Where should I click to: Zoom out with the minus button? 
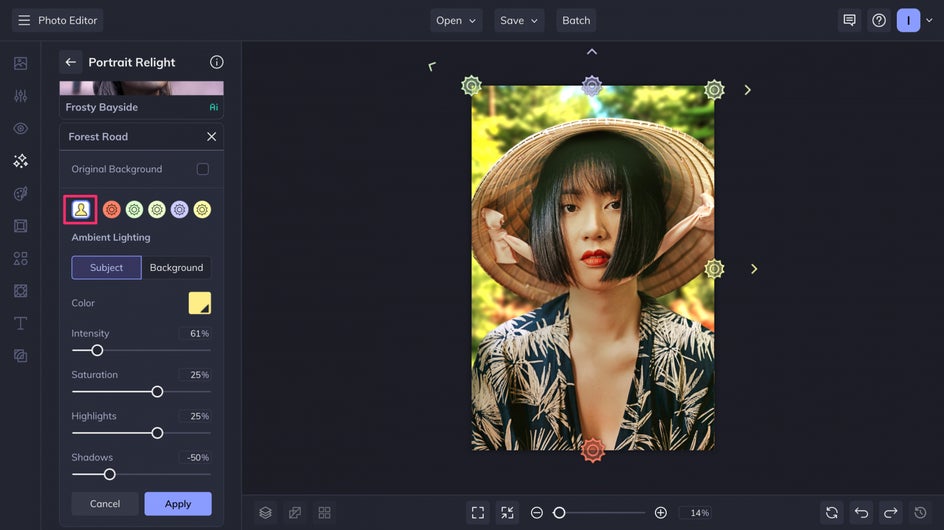[x=537, y=513]
